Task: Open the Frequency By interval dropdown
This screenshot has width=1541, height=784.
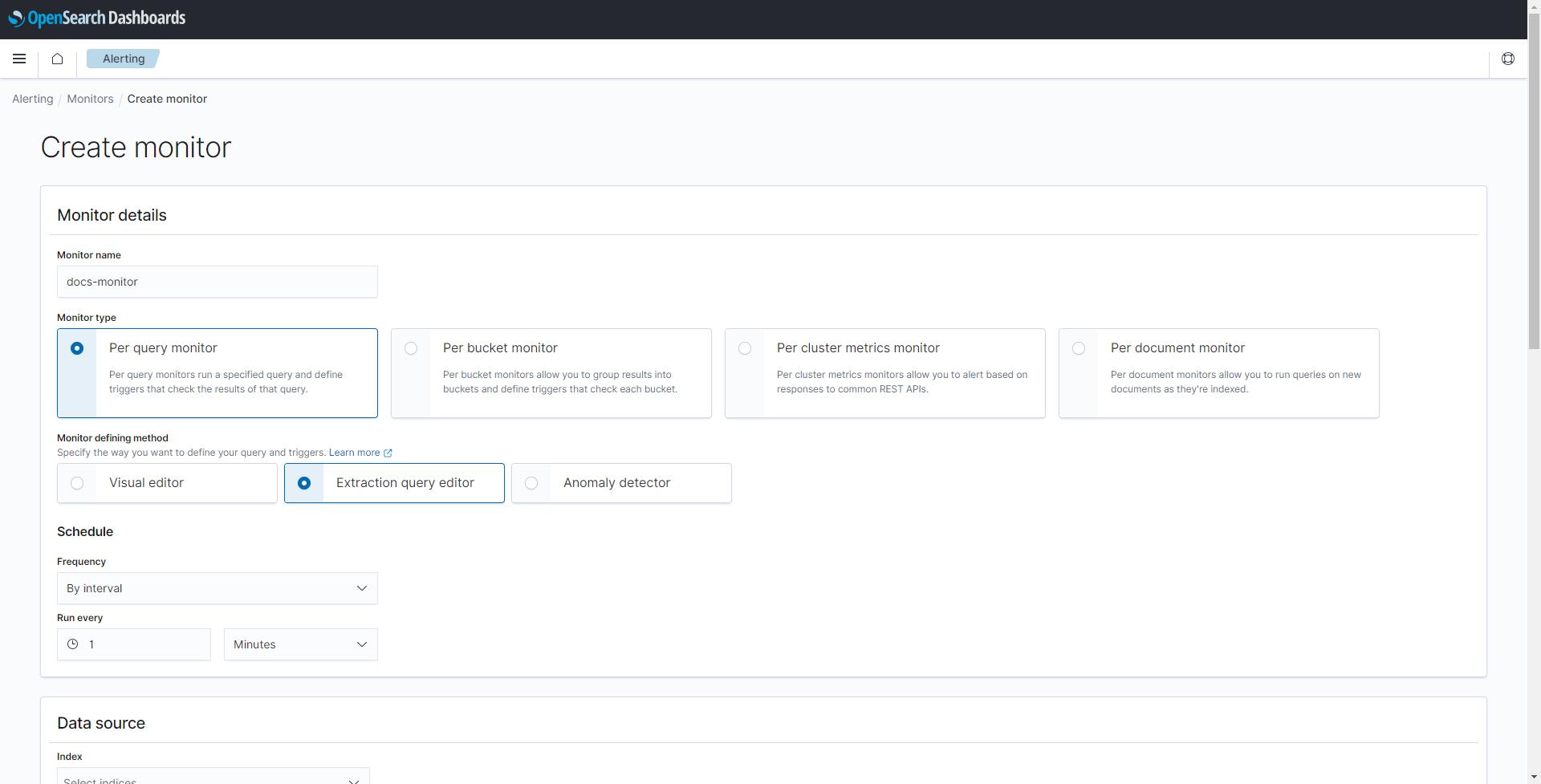Action: [218, 588]
